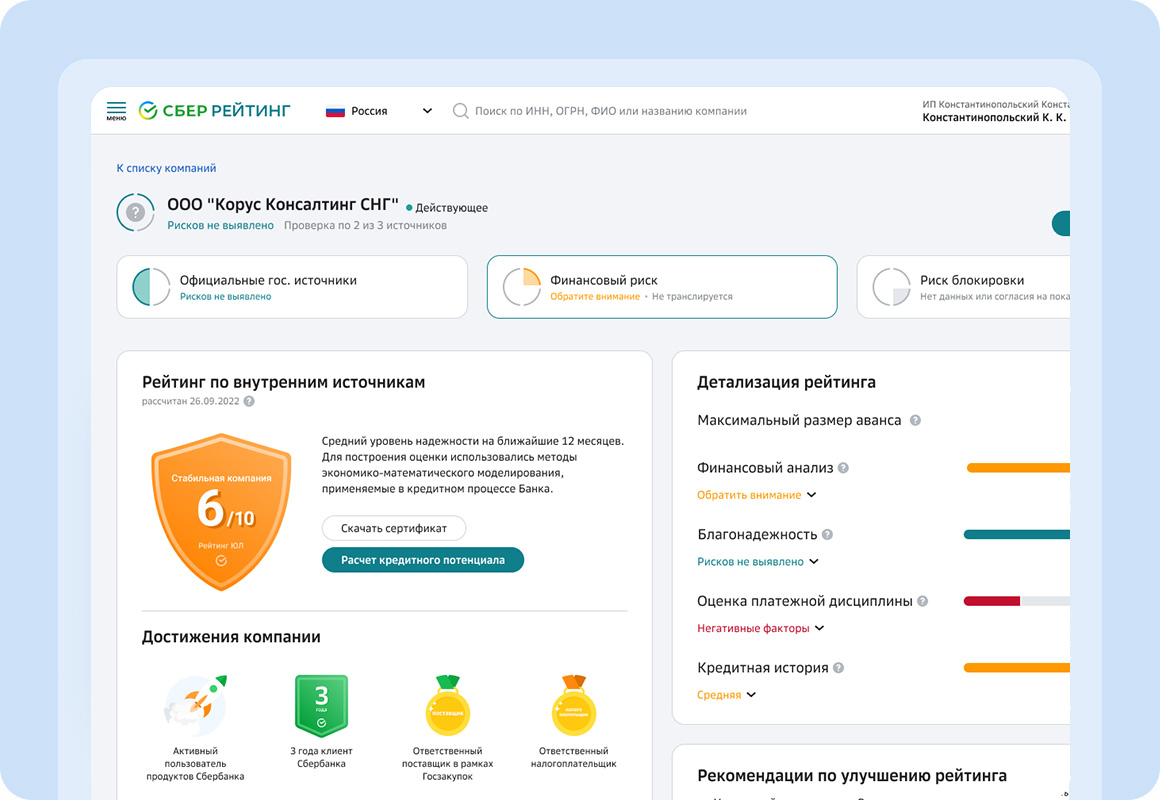Expand Негативные факторы details
Viewport: 1160px width, 800px height.
coord(761,628)
